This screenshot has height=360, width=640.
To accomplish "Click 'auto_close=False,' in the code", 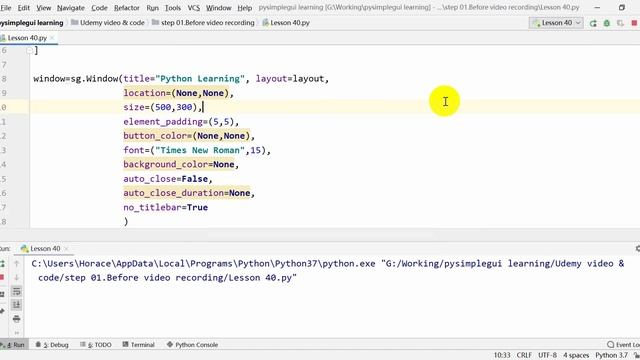I will (168, 179).
